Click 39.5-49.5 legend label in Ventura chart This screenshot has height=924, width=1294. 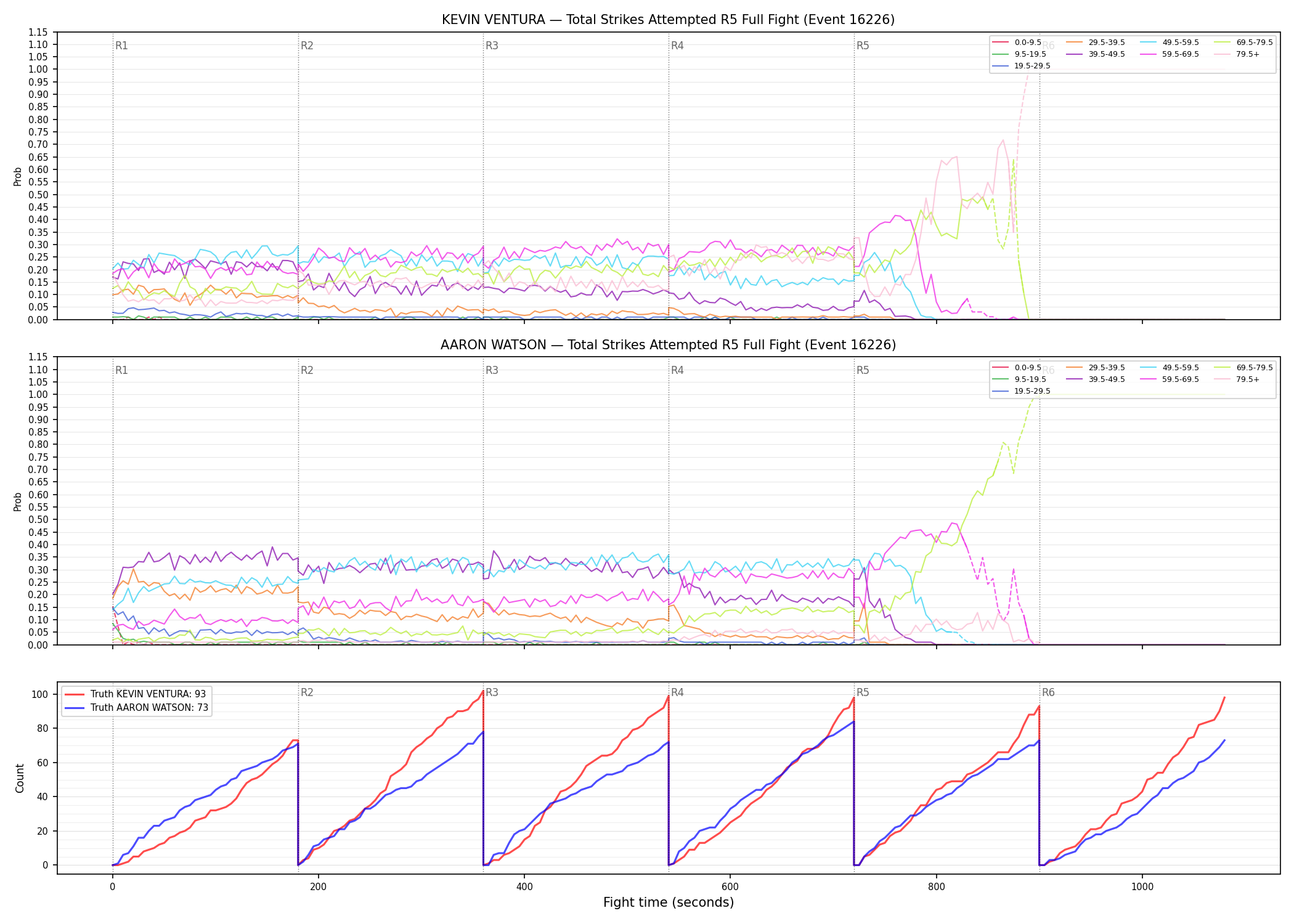pyautogui.click(x=1107, y=54)
